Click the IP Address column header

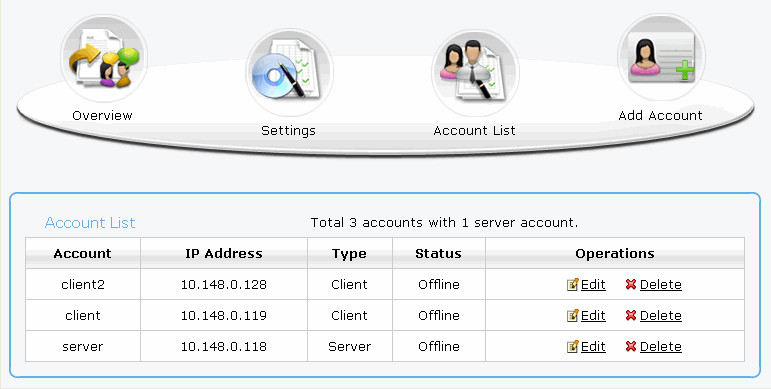[224, 253]
